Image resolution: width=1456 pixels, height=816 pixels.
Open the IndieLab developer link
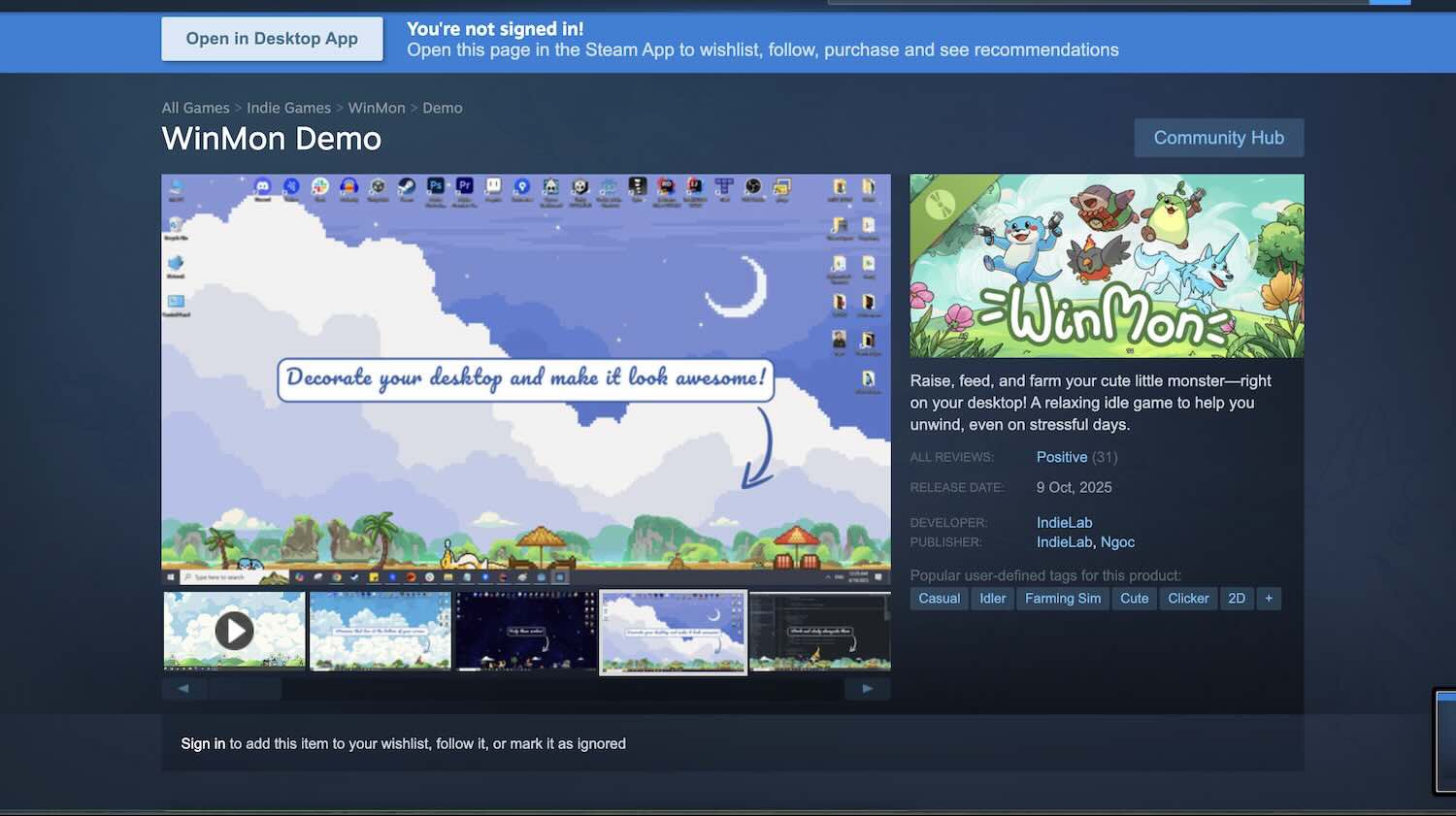tap(1064, 523)
